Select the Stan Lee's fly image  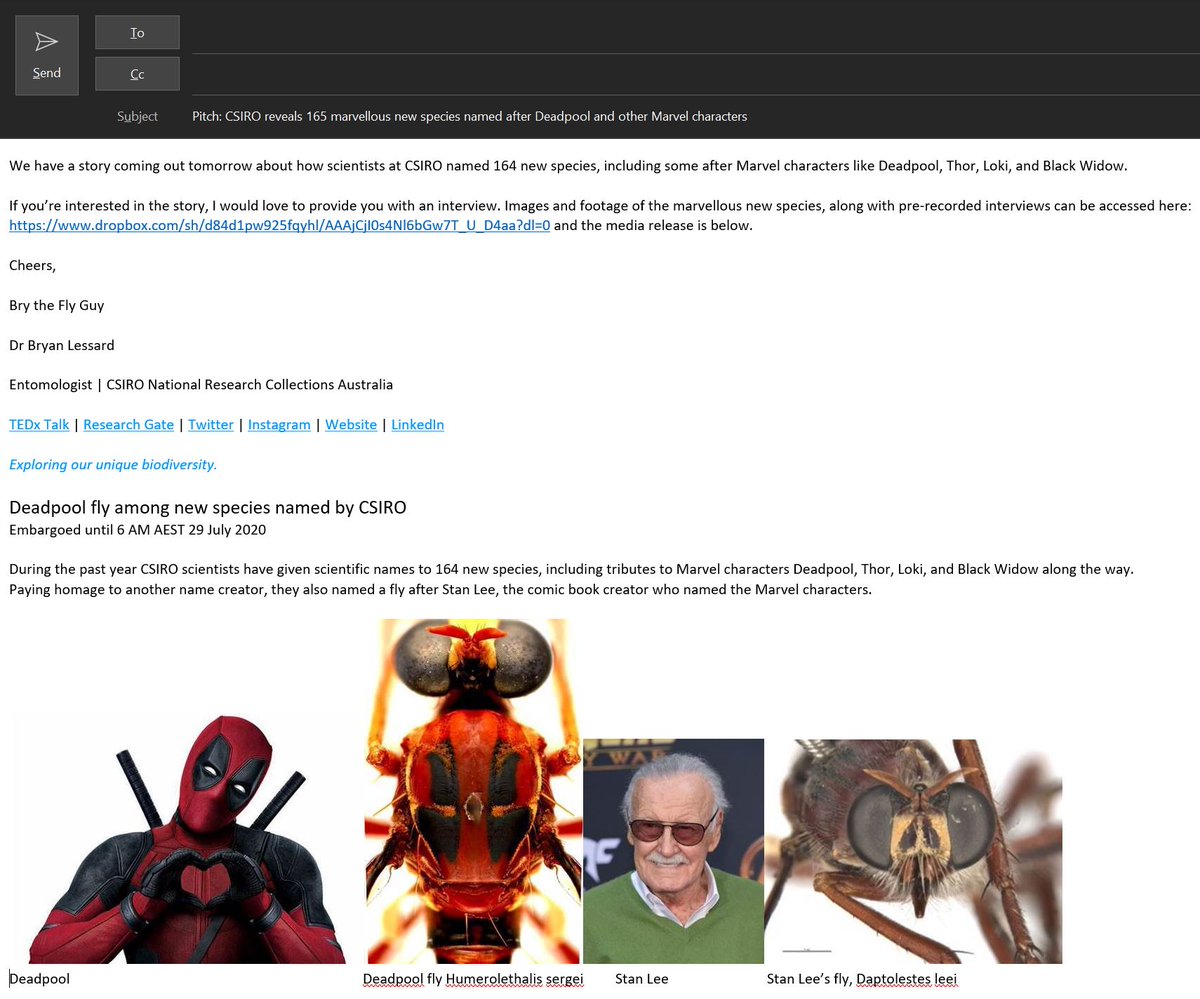[x=913, y=851]
